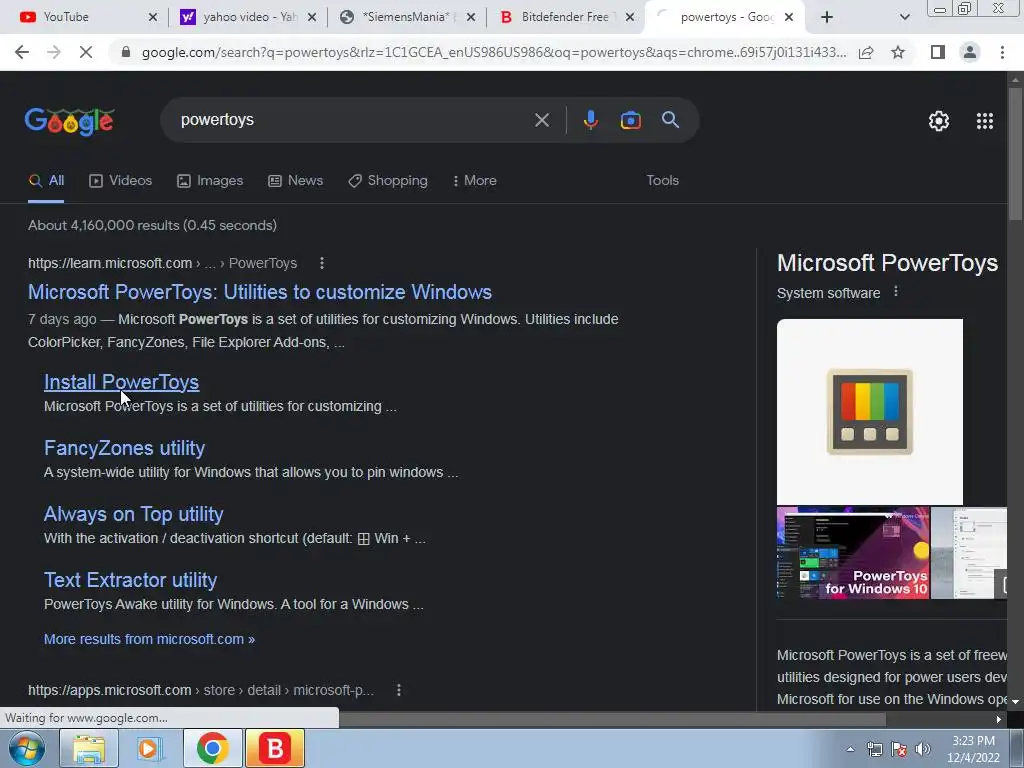Open options for the apps.microsoft.com result
Image resolution: width=1024 pixels, height=768 pixels.
pyautogui.click(x=398, y=690)
